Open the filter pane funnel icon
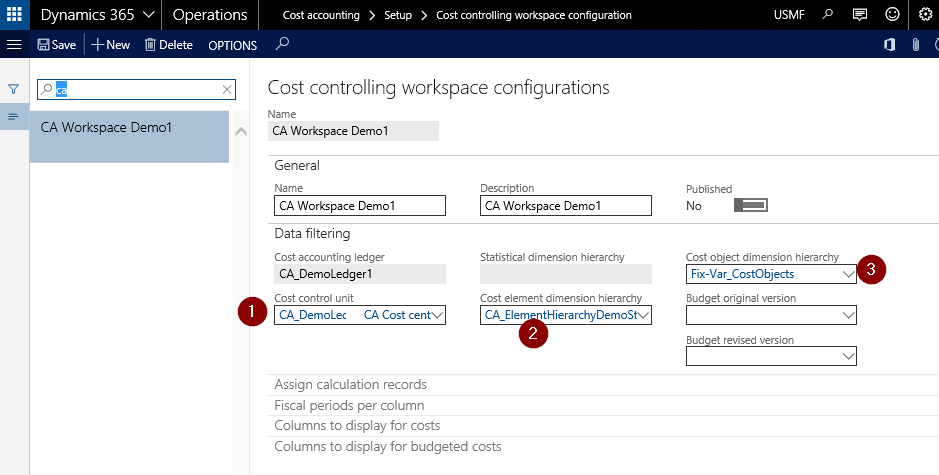 point(14,89)
